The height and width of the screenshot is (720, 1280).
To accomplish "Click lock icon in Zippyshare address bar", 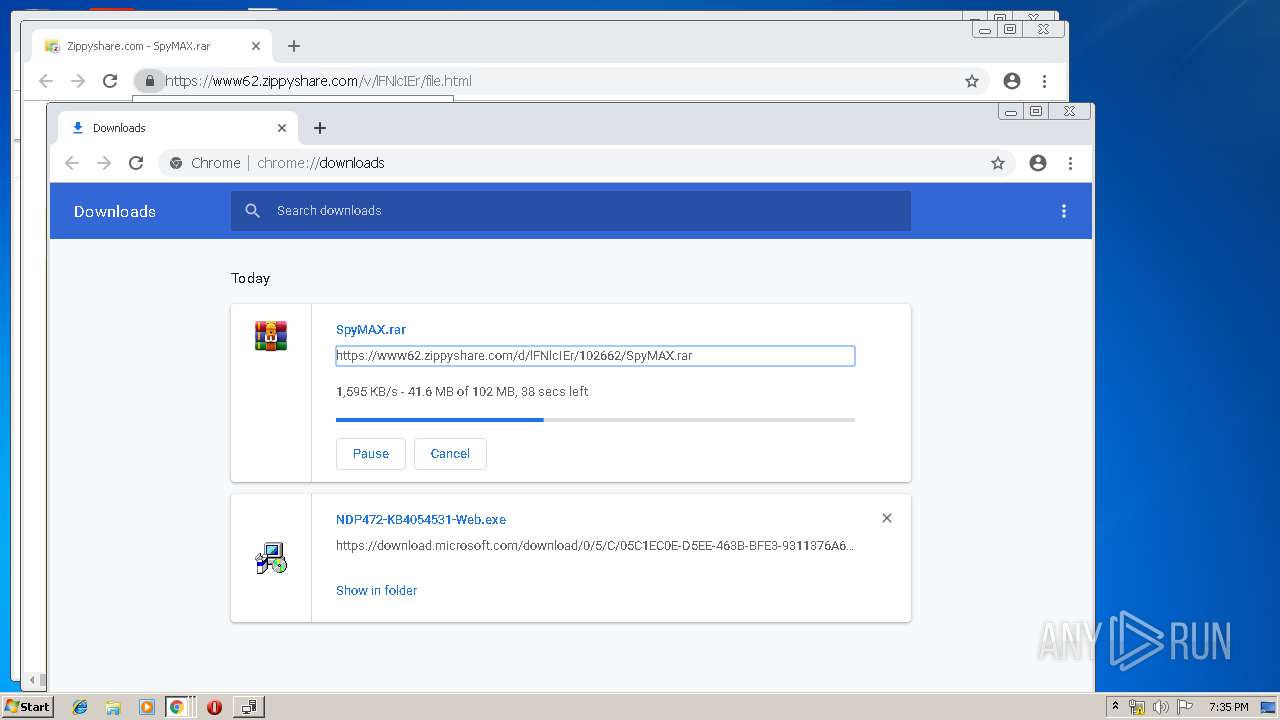I will tap(150, 81).
